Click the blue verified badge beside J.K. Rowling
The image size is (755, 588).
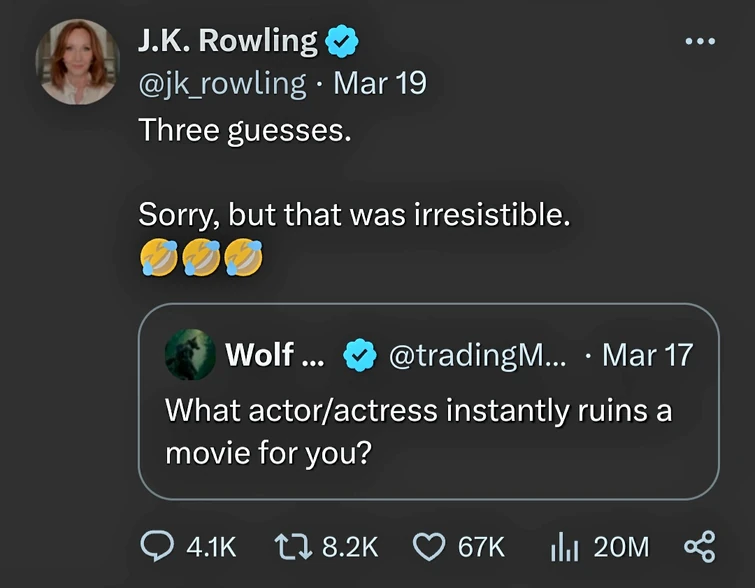(x=342, y=42)
